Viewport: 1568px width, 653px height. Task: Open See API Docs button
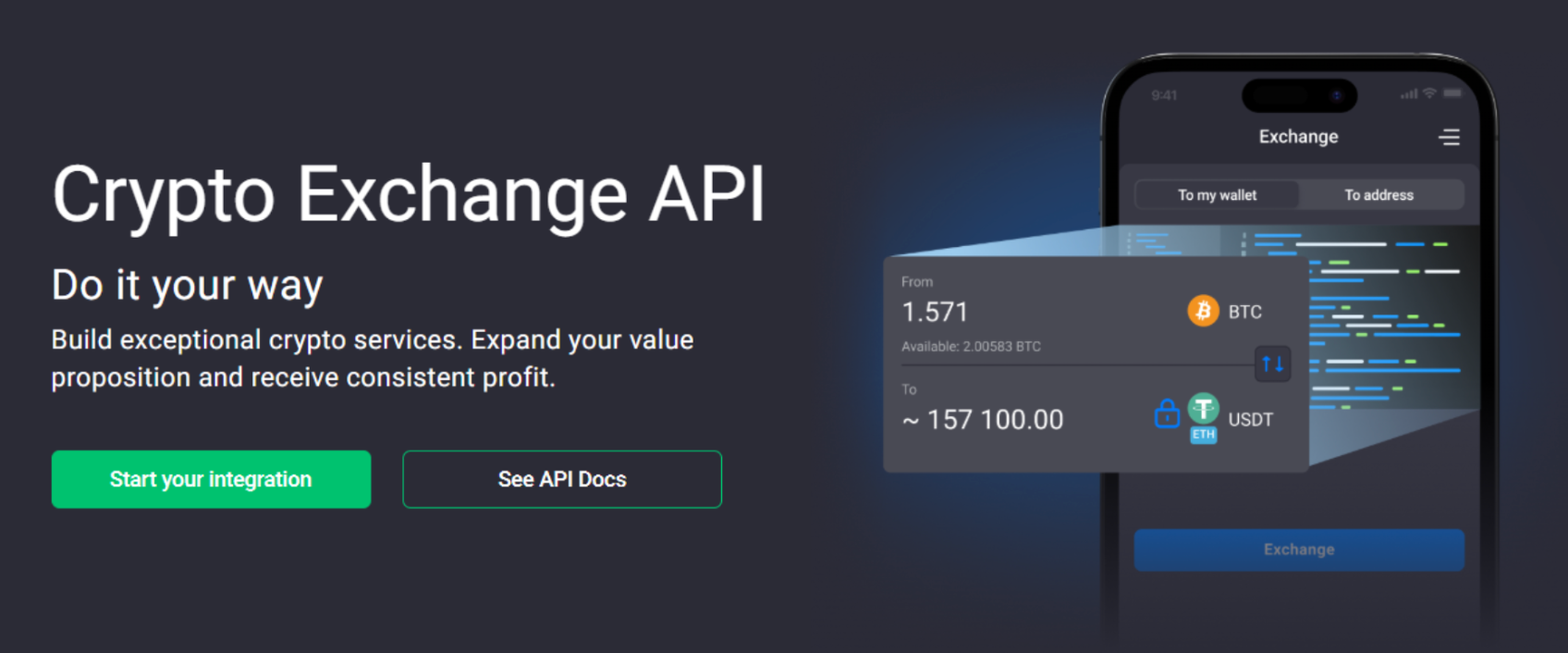tap(562, 479)
